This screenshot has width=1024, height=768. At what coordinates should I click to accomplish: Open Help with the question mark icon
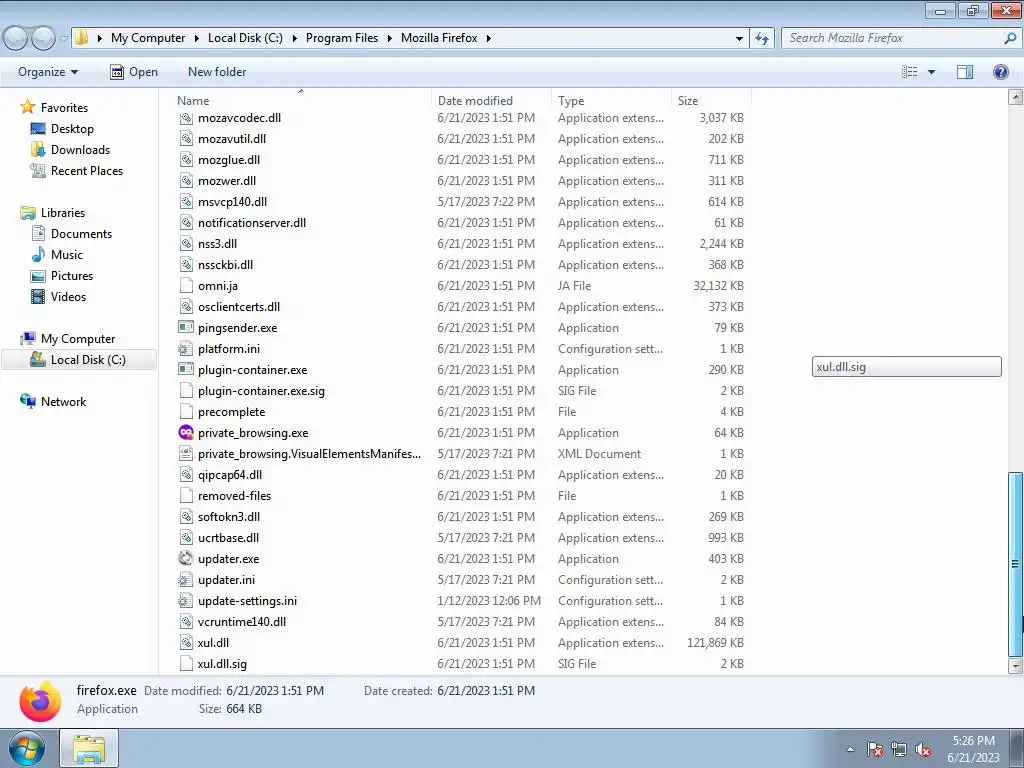pyautogui.click(x=1000, y=72)
